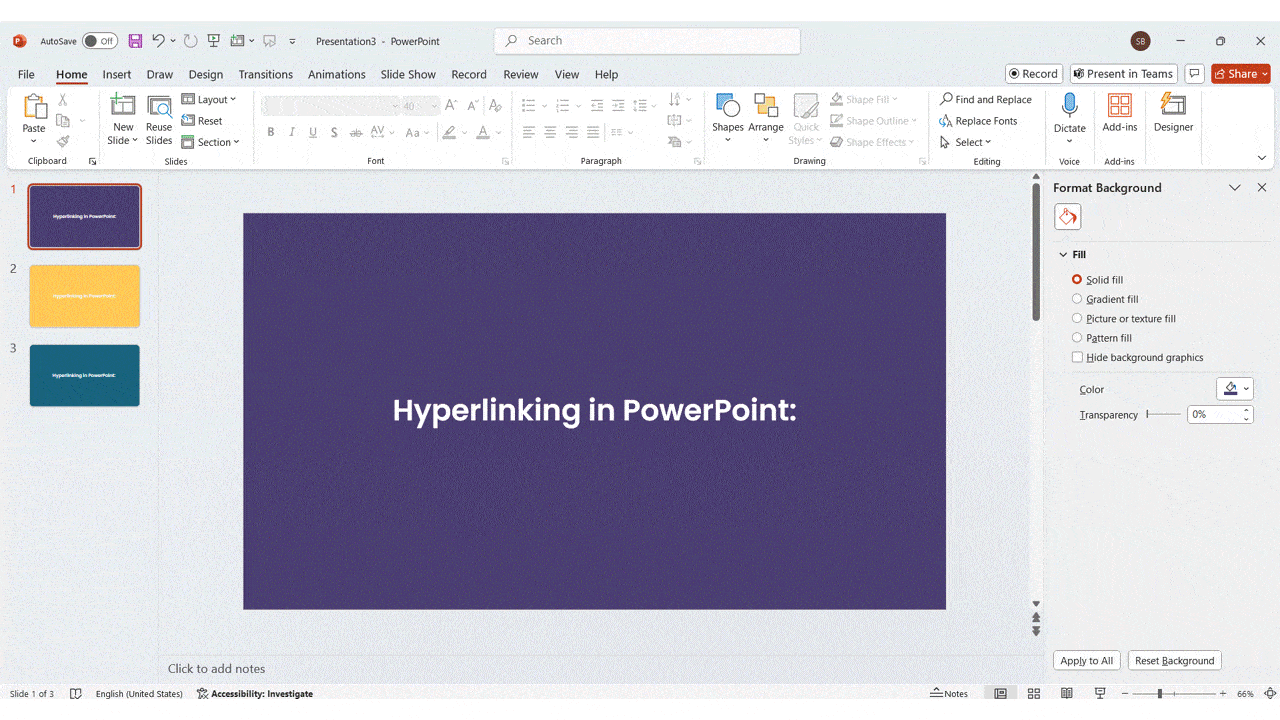
Task: Select the Solid fill radio button
Action: [1077, 280]
